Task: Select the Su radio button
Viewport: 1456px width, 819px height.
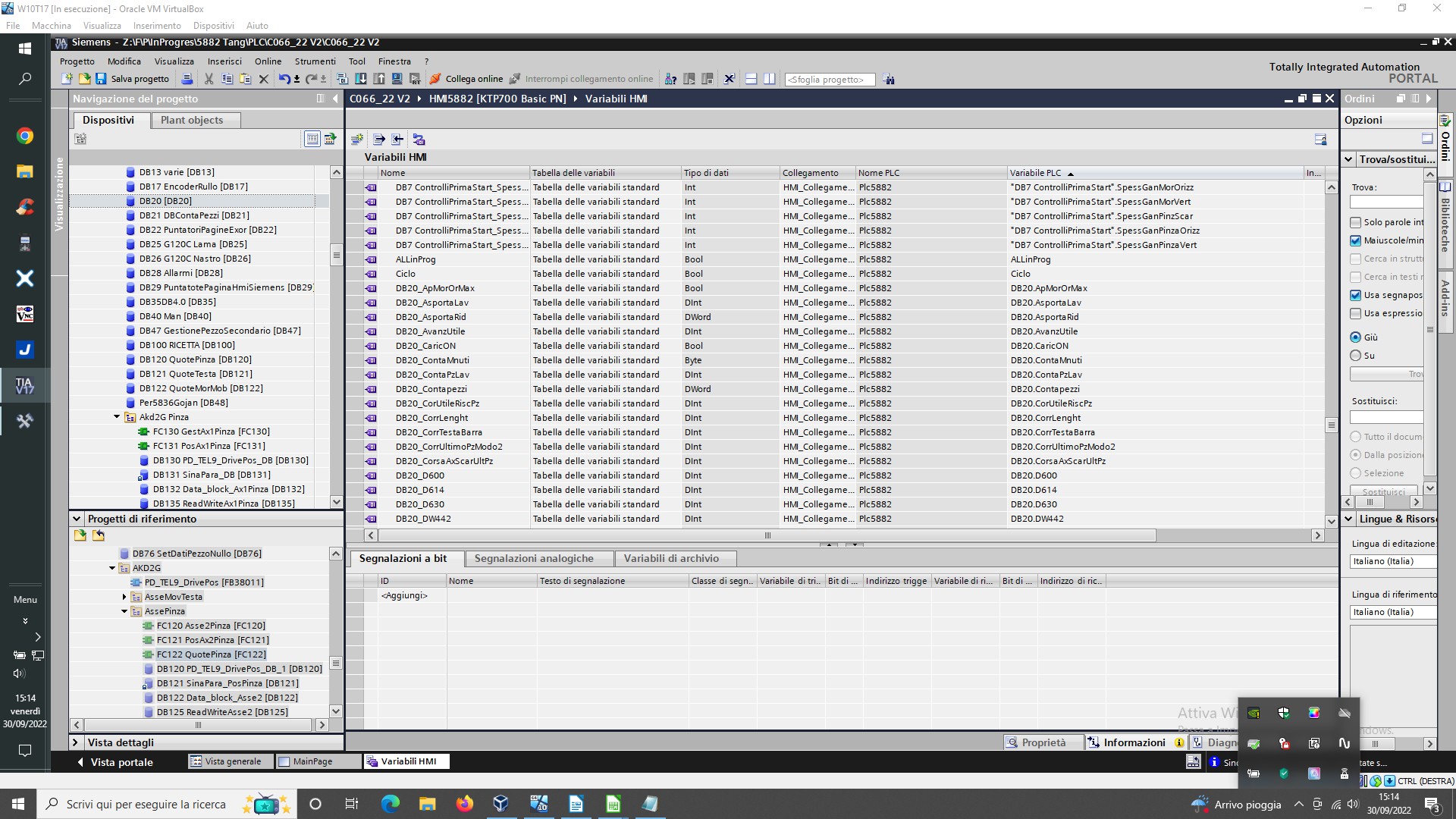Action: click(1356, 356)
